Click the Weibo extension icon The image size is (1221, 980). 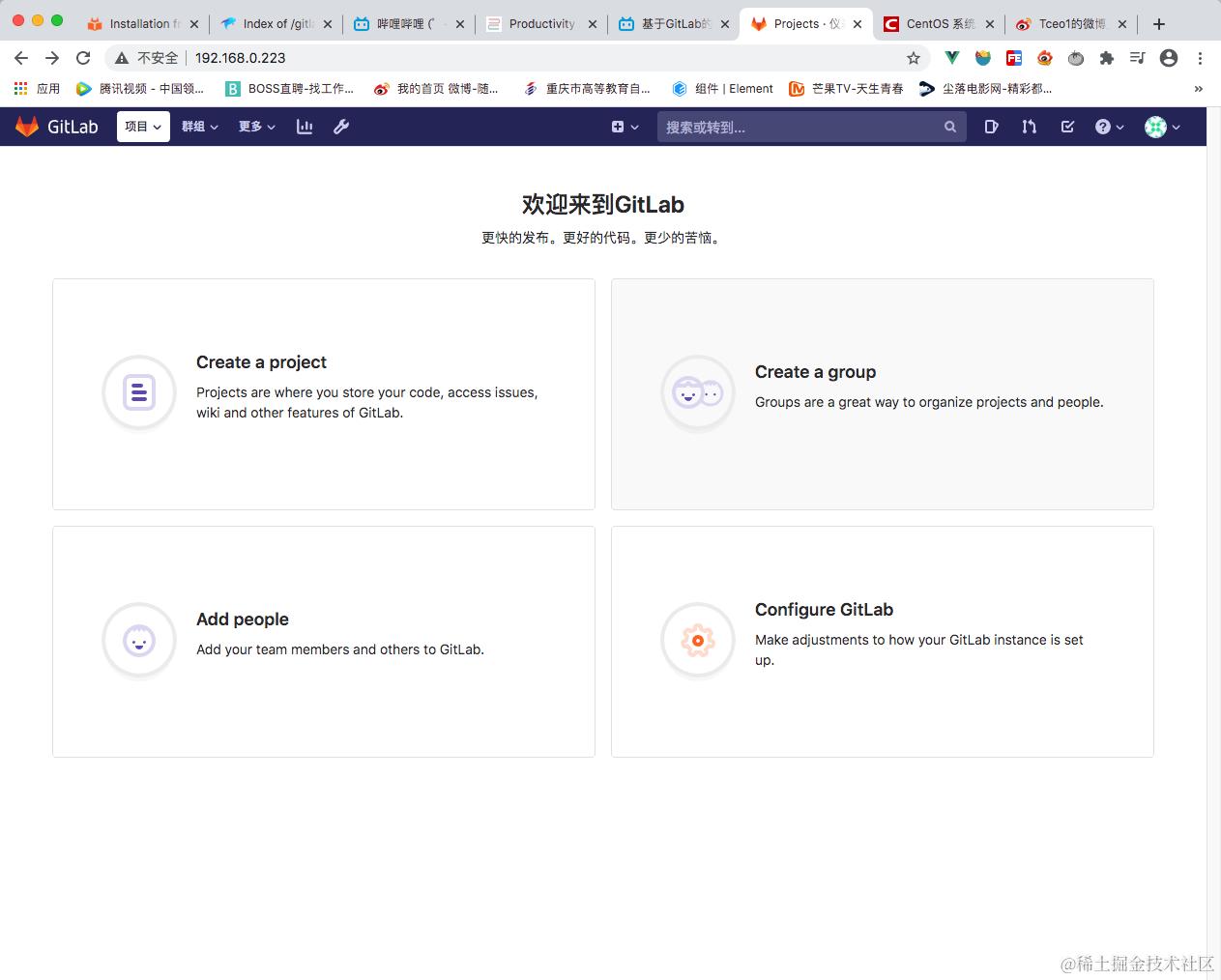1045,58
